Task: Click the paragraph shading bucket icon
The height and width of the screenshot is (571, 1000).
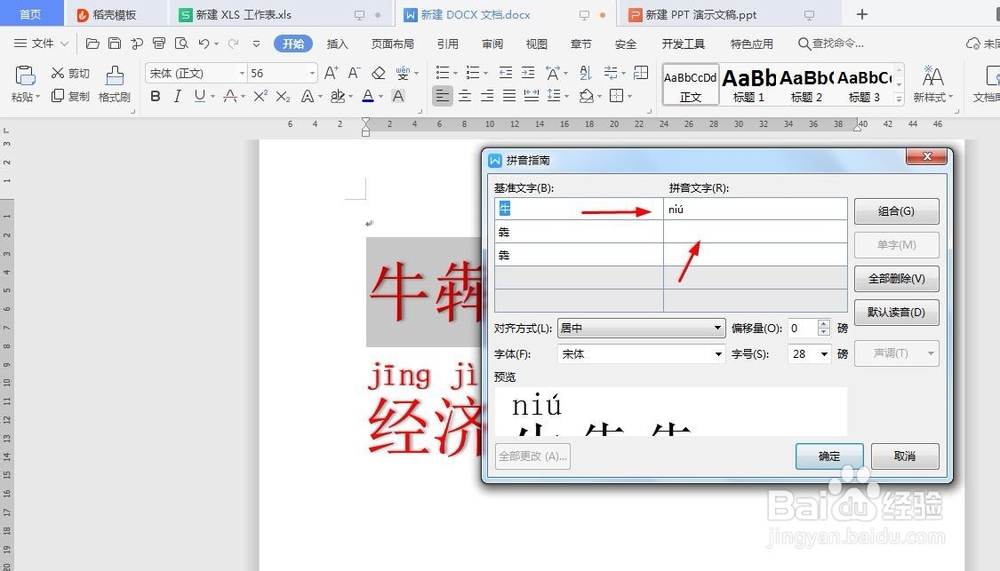Action: (x=585, y=96)
